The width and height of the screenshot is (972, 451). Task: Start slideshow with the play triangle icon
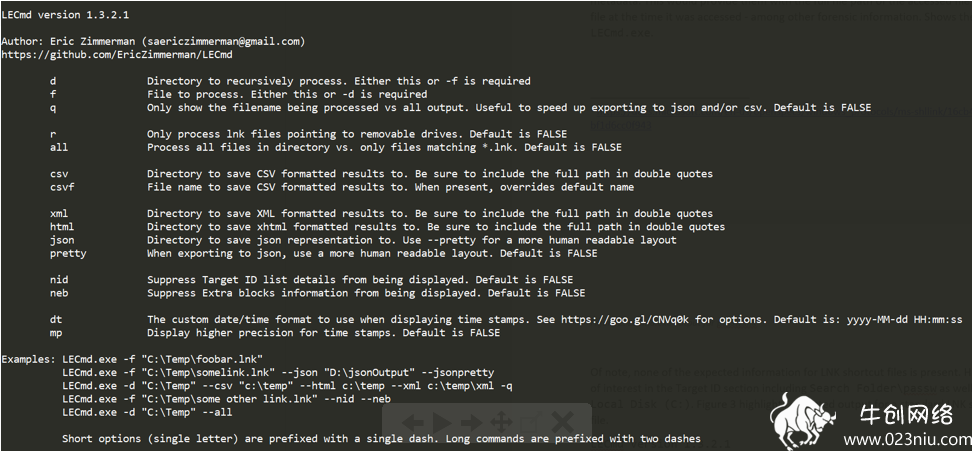pyautogui.click(x=442, y=423)
